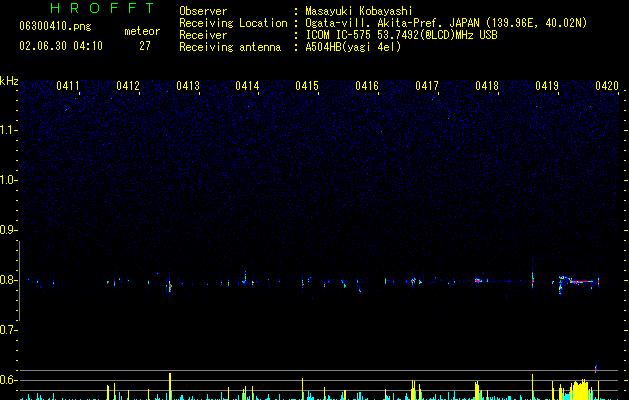This screenshot has height=400, width=629.
Task: Click antenna value A504HB(yagi 4el)
Action: [x=353, y=47]
